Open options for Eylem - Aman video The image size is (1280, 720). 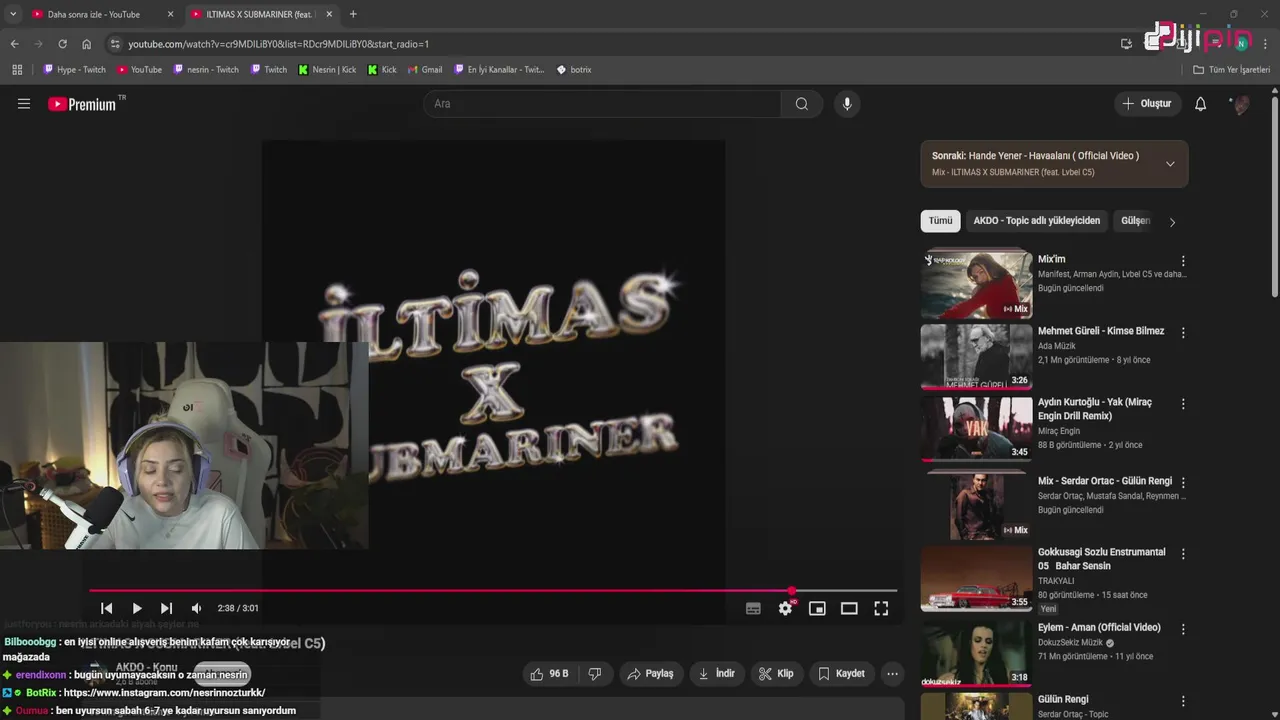1183,629
